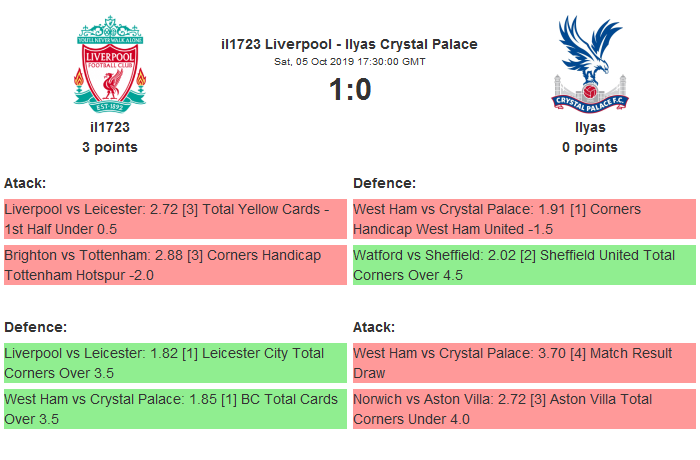700x460 pixels.
Task: Click the match date Sat, 05 Oct 2019
Action: [349, 61]
